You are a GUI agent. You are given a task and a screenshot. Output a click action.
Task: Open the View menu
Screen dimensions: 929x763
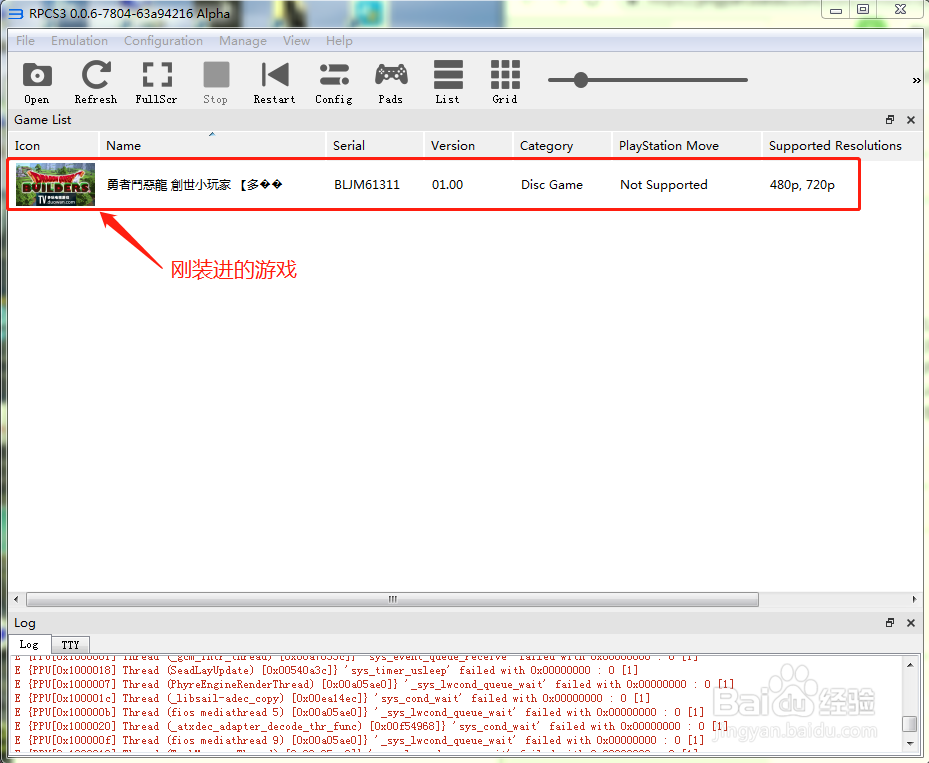(x=296, y=41)
